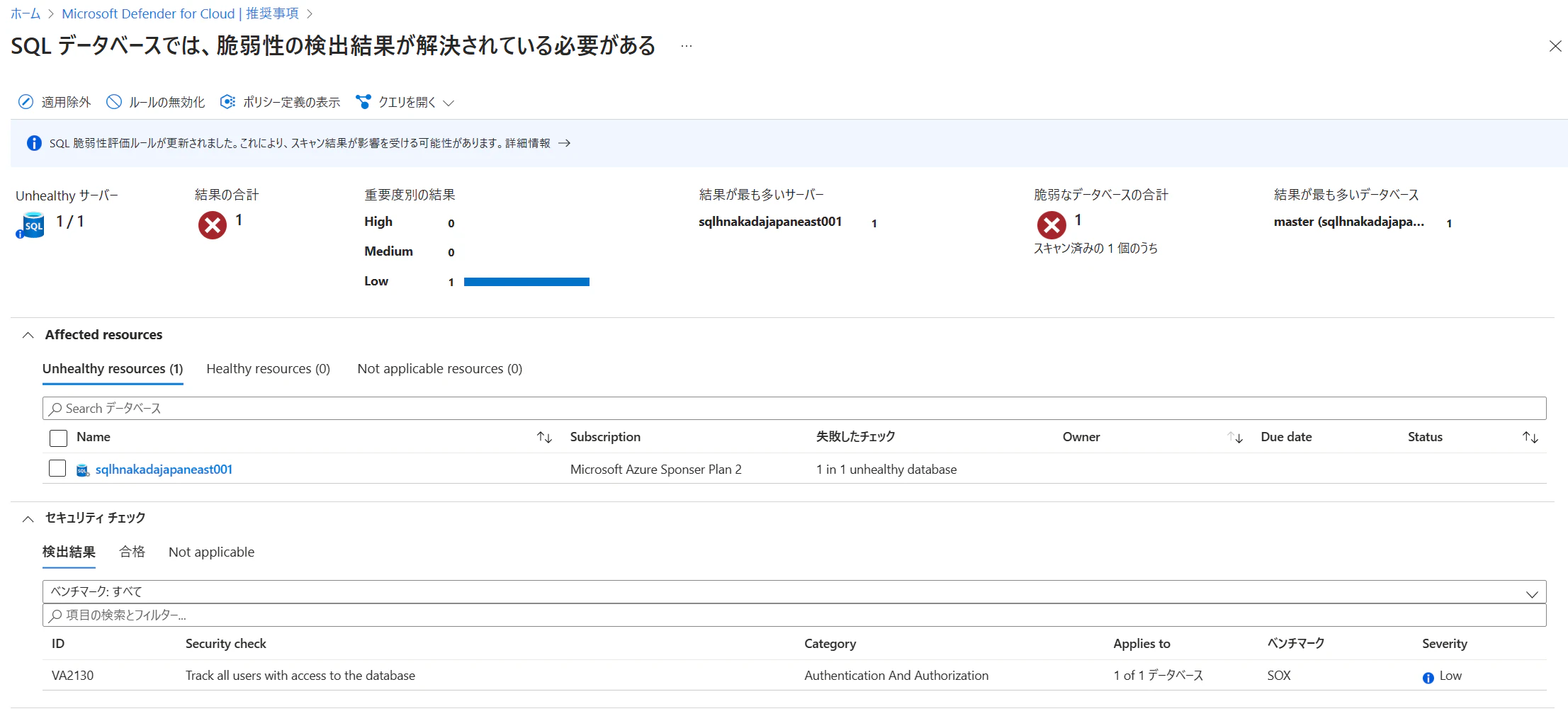Collapse the セキュリティ チェック section
This screenshot has height=716, width=1568.
[28, 519]
